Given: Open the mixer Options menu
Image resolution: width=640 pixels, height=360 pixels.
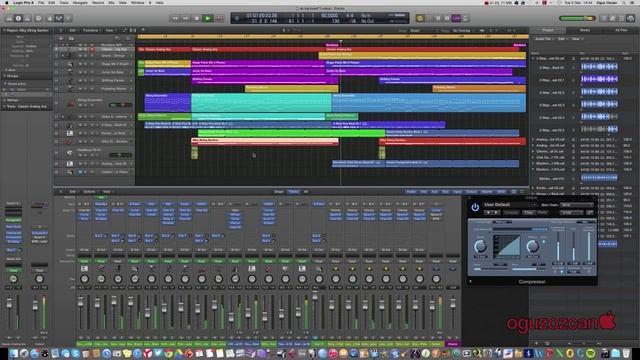Looking at the screenshot, I should (89, 191).
